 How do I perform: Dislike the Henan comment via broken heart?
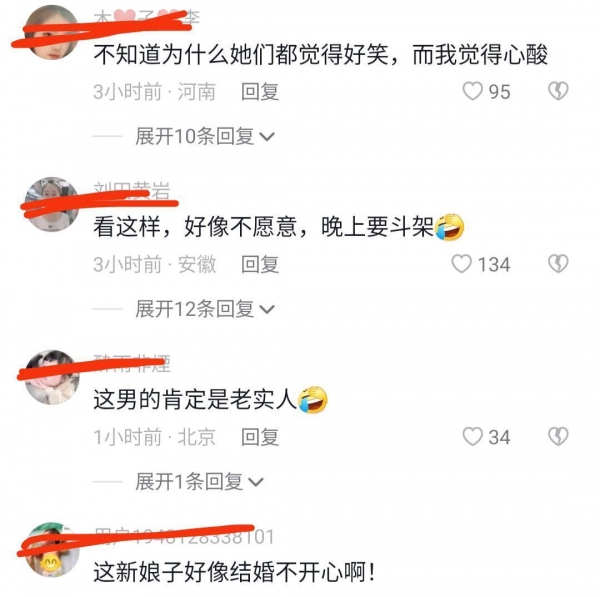(x=558, y=91)
